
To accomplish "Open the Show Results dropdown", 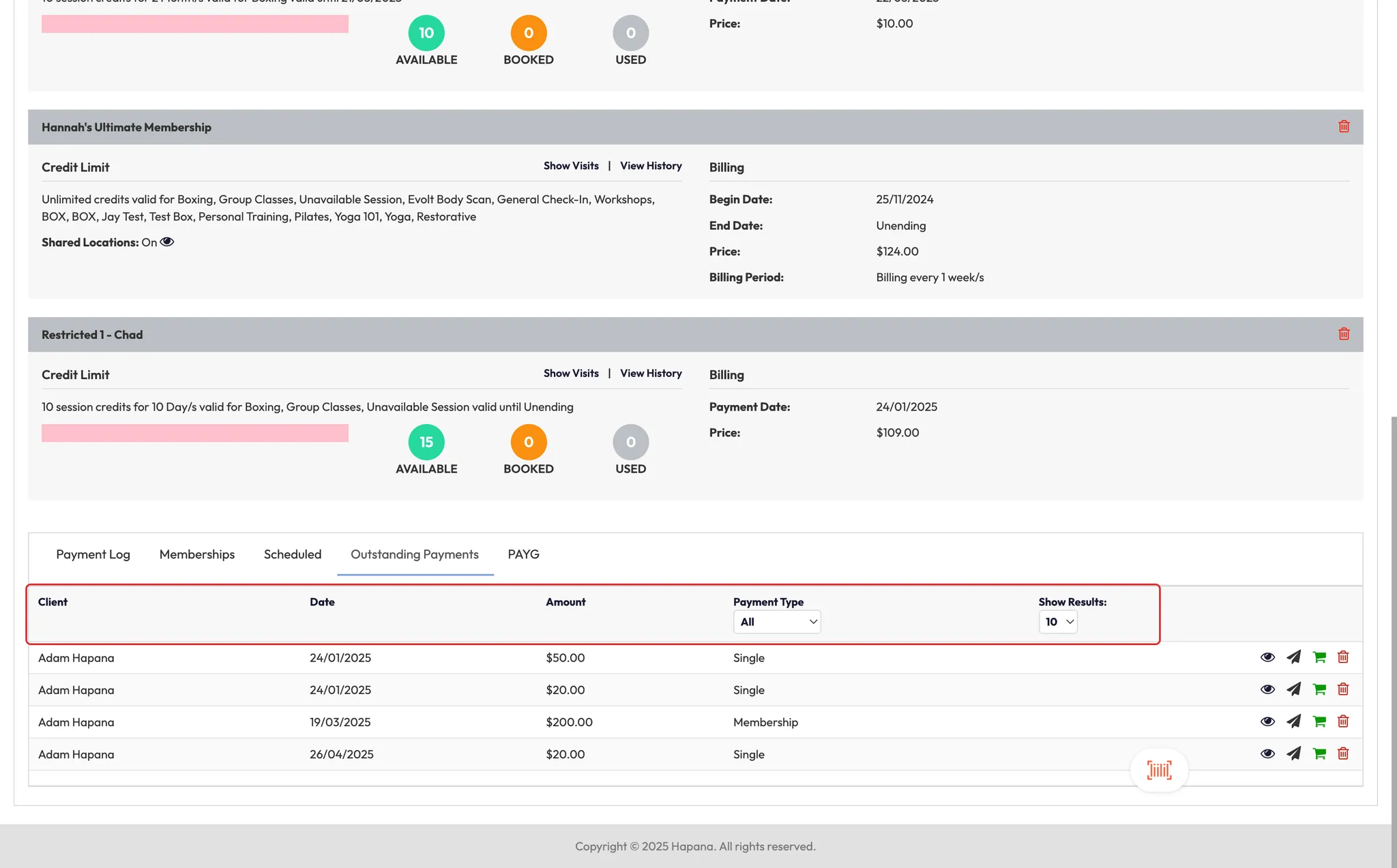I will coord(1058,622).
